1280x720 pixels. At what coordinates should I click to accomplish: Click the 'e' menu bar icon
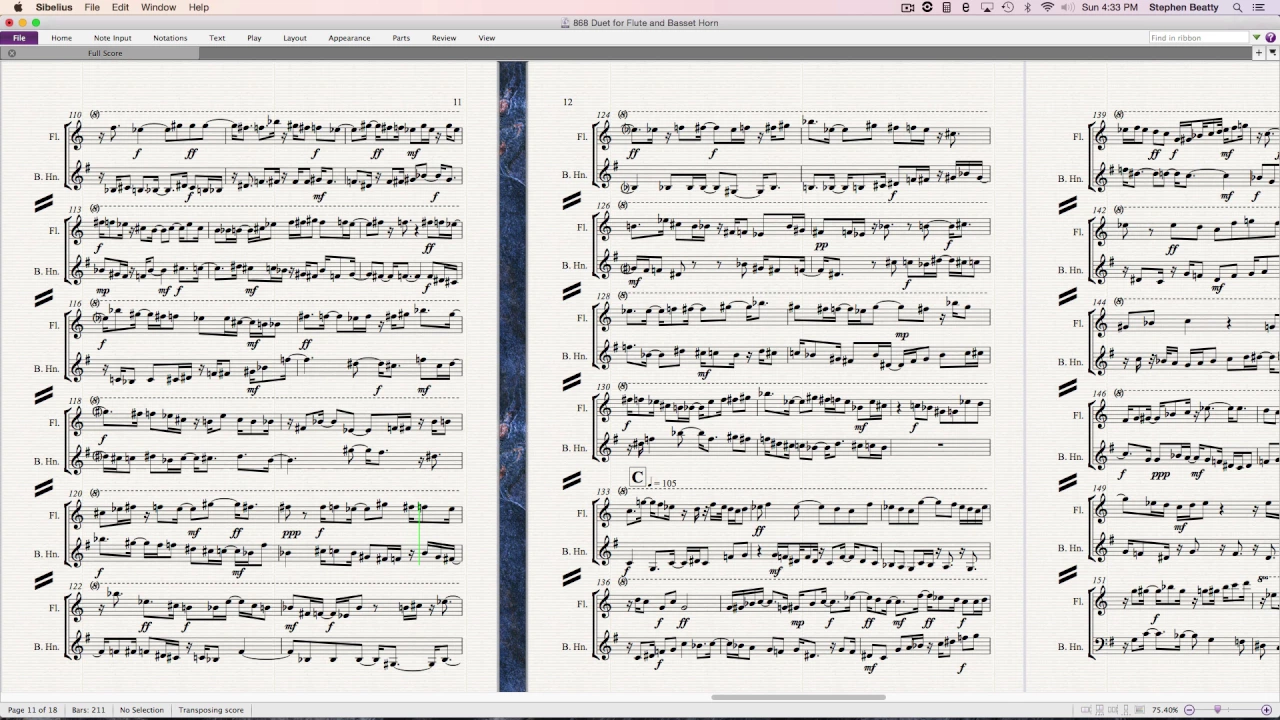(x=966, y=7)
